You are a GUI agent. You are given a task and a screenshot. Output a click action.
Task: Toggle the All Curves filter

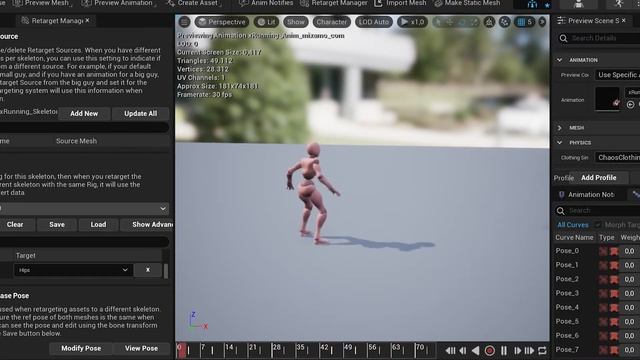click(x=573, y=225)
